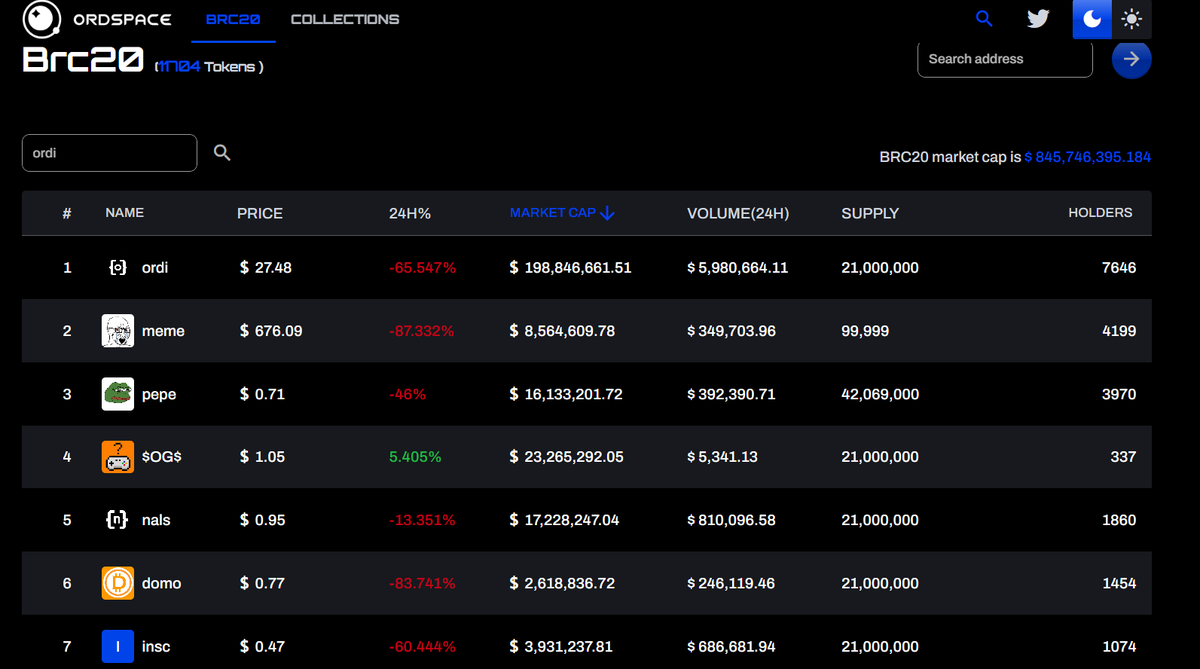Switch to light mode sun toggle
Screen dimensions: 1200x669
click(x=1132, y=19)
